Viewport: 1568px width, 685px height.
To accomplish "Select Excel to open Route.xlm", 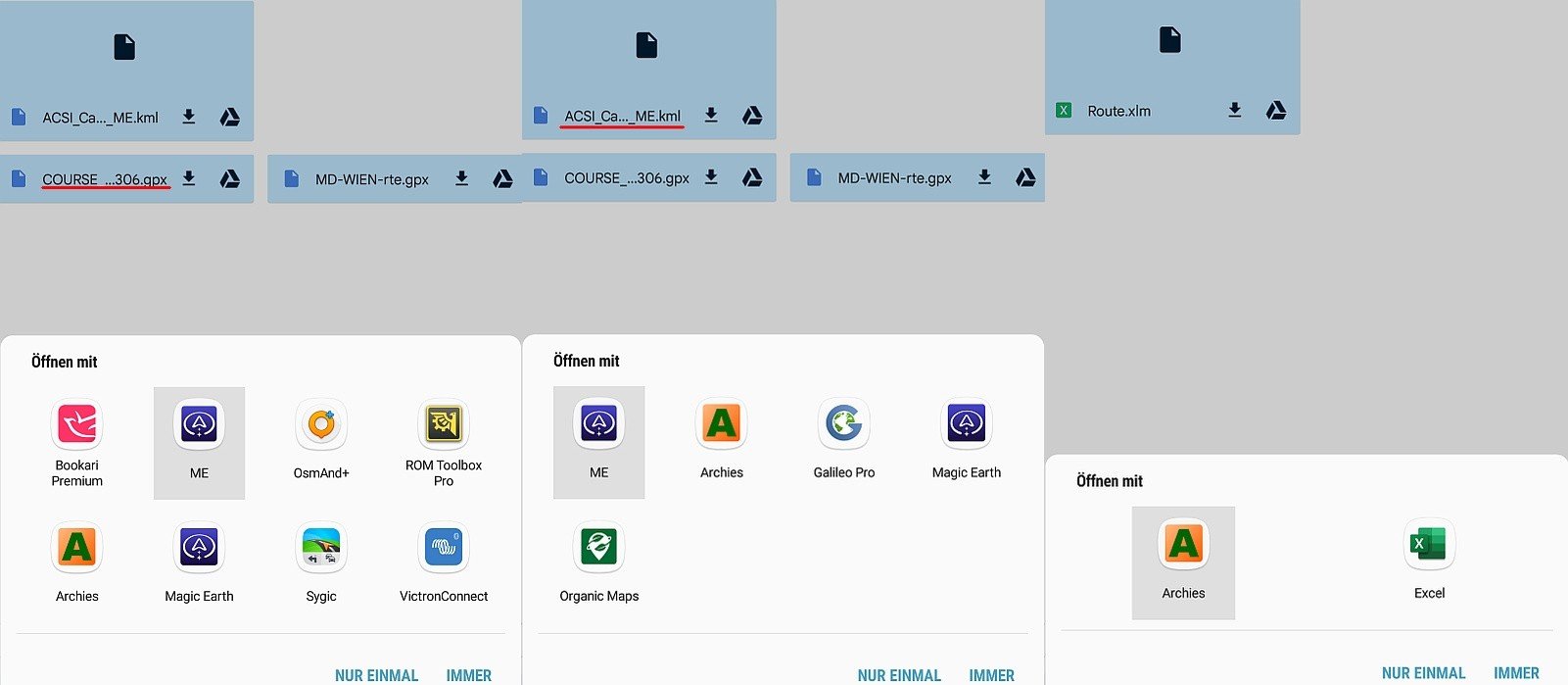I will click(x=1429, y=545).
